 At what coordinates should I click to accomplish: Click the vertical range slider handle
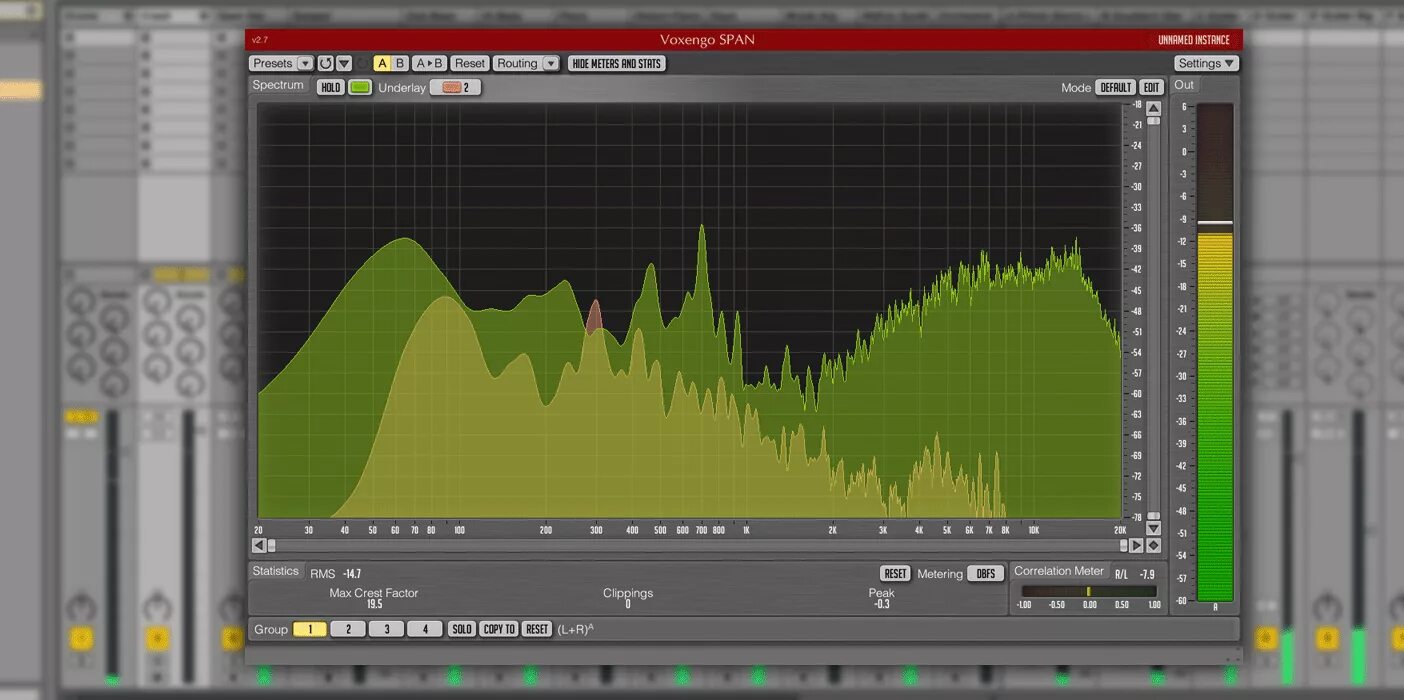1153,120
